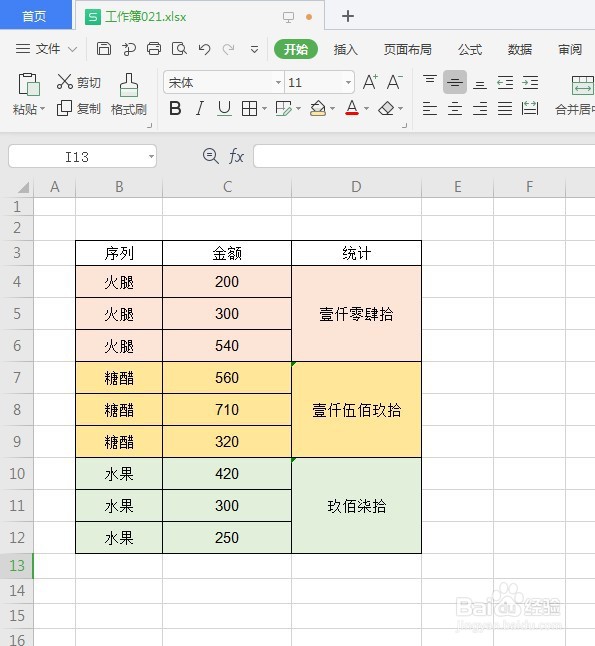Click inside the formula bar input
Viewport: 595px width, 646px height.
424,156
